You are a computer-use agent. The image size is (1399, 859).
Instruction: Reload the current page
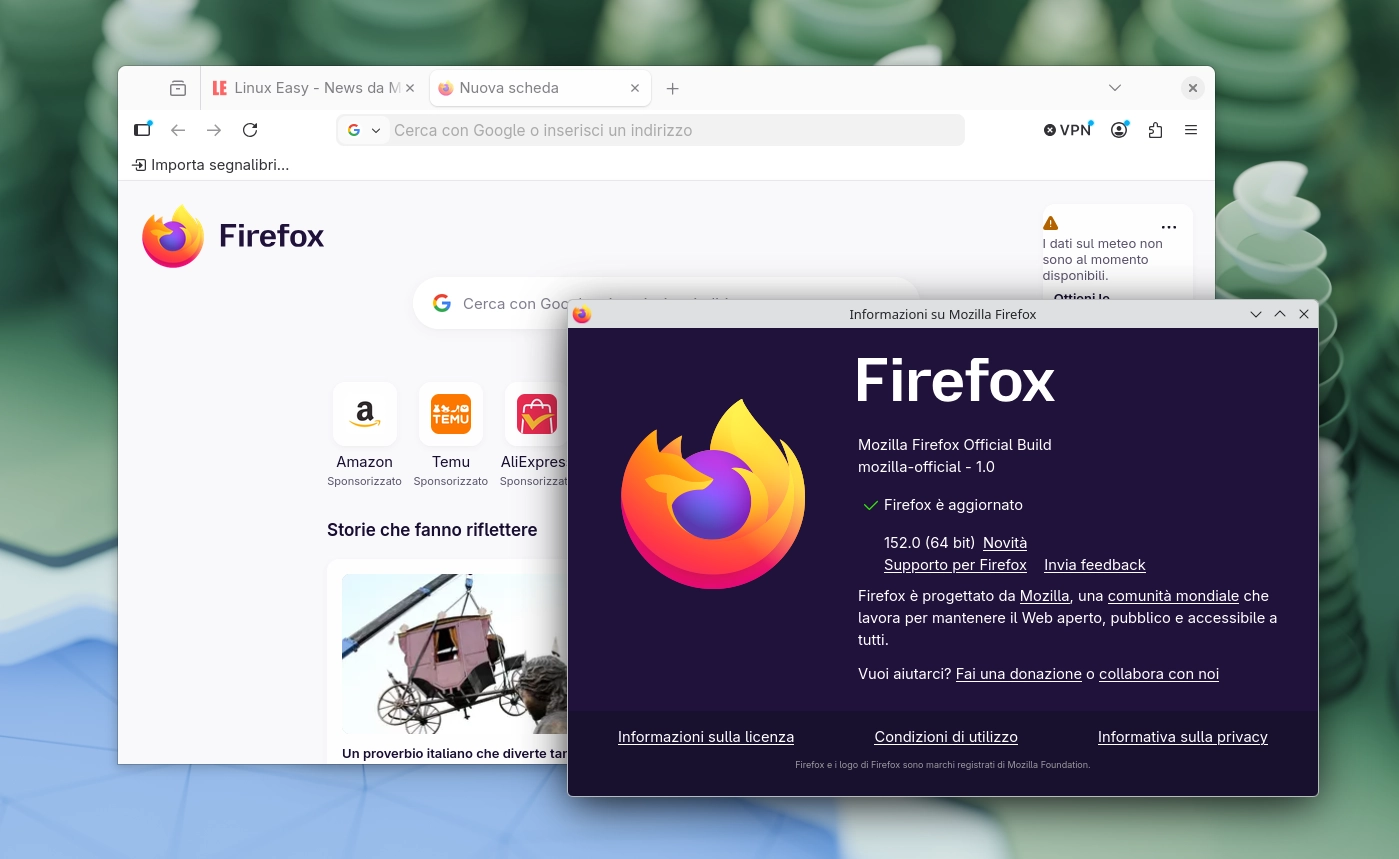(250, 130)
